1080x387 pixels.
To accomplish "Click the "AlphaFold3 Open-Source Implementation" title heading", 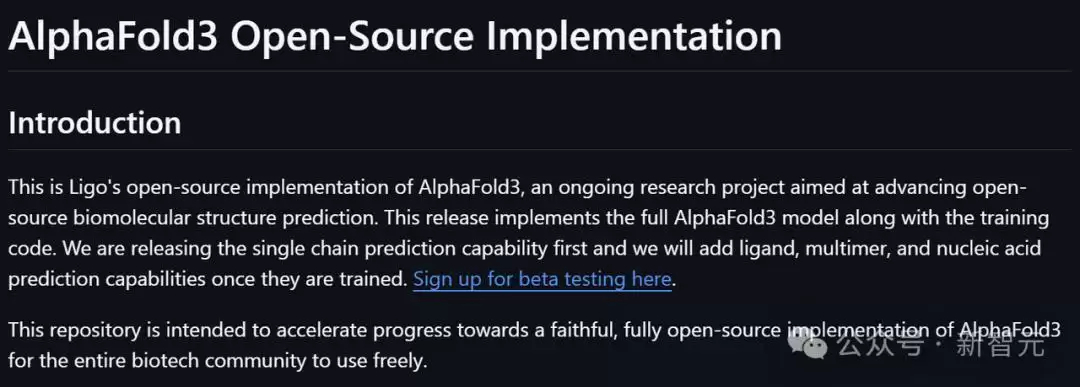I will 395,36.
